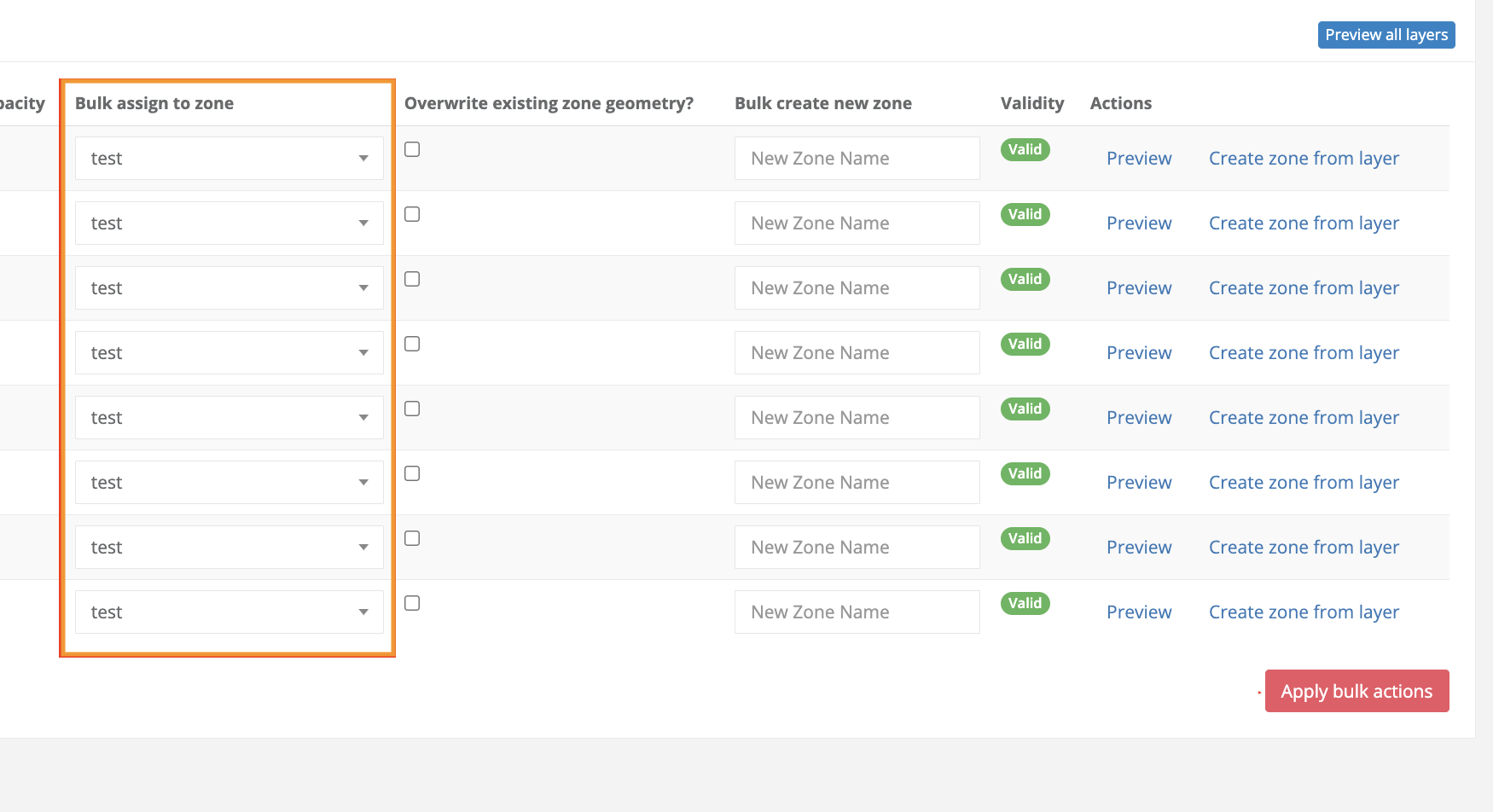The height and width of the screenshot is (812, 1493).
Task: Click the Valid badge in the seventh row
Action: pos(1025,539)
